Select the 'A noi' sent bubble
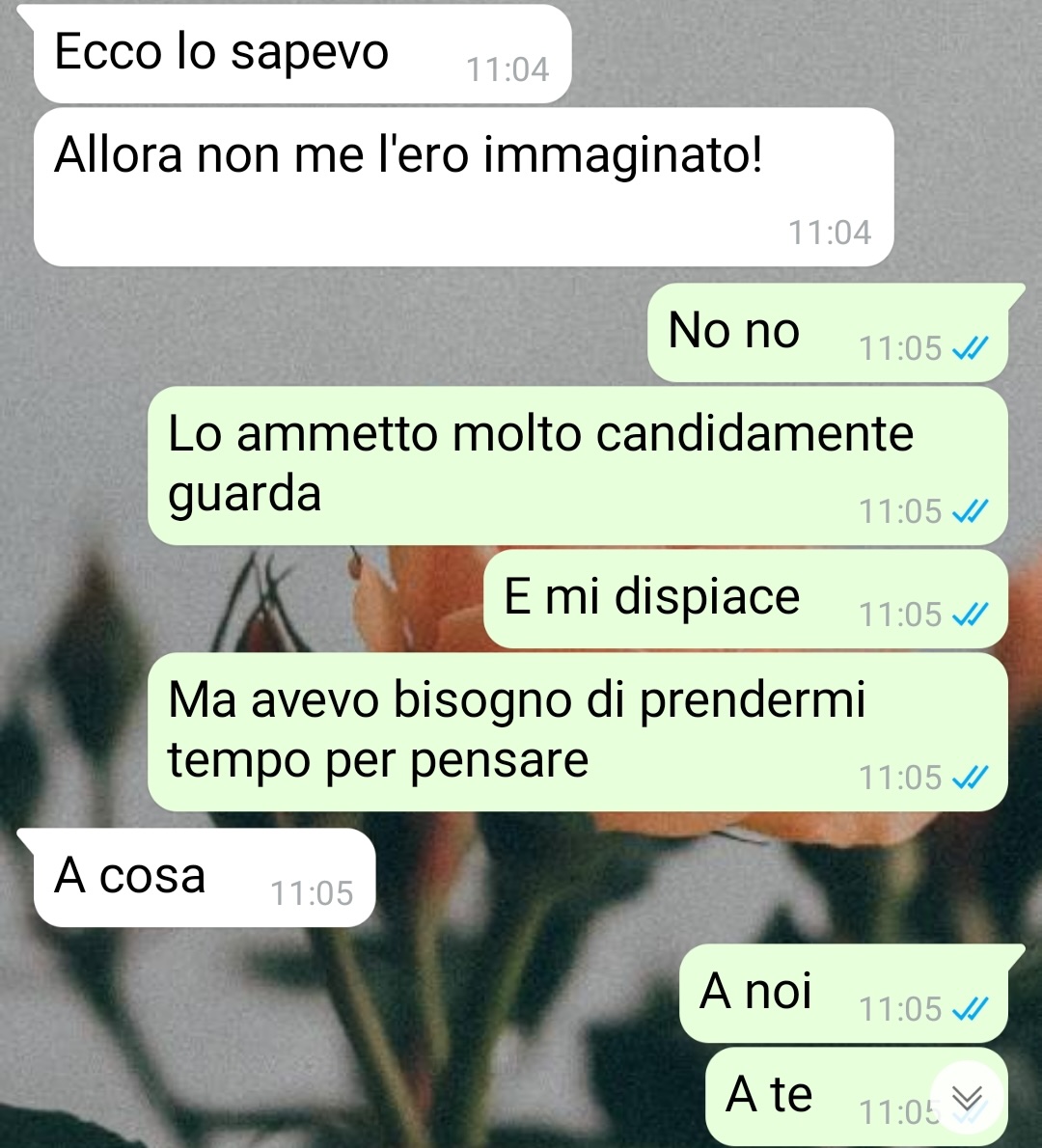 [x=843, y=994]
